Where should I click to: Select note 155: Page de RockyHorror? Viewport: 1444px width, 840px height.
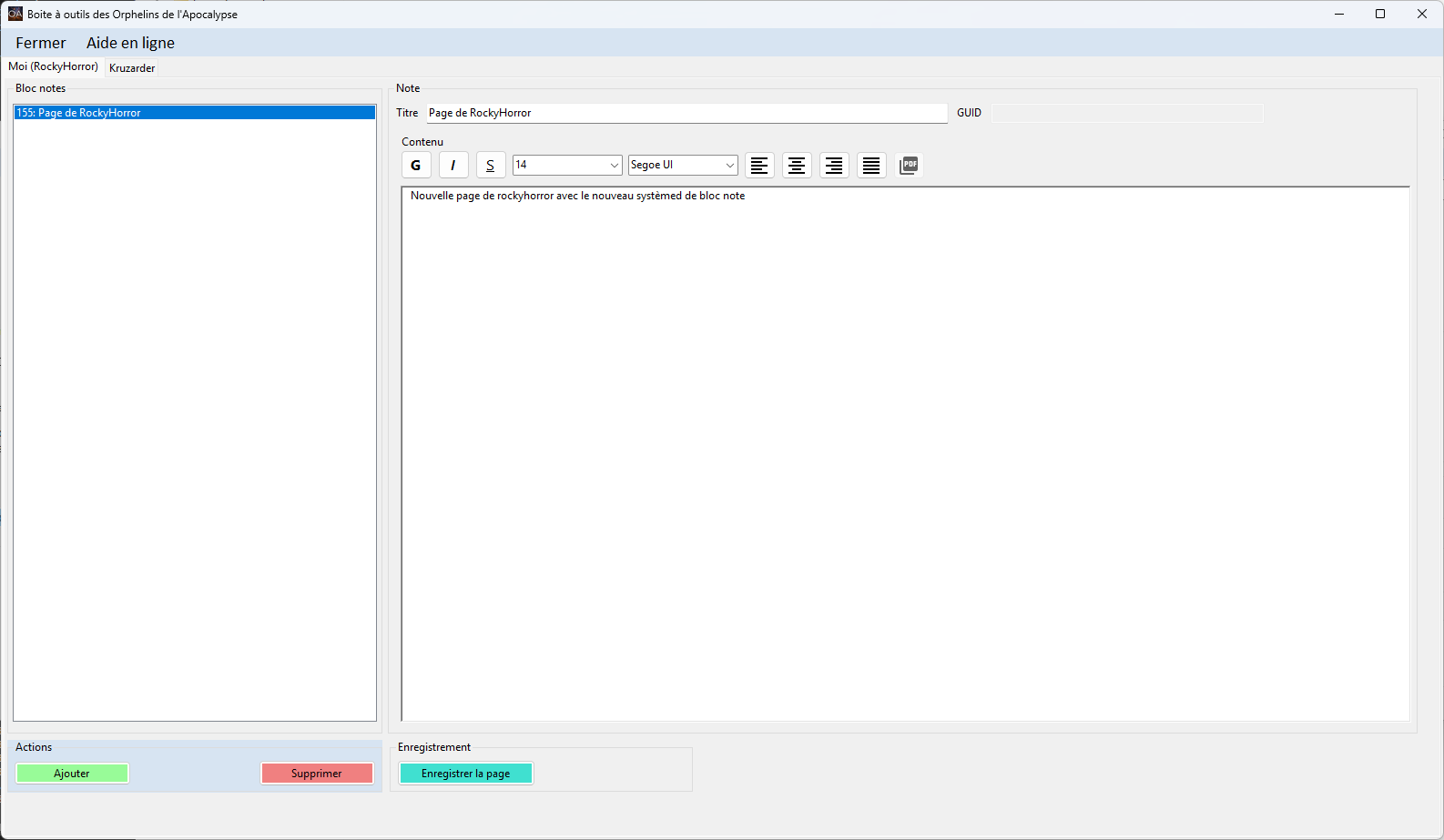click(194, 113)
